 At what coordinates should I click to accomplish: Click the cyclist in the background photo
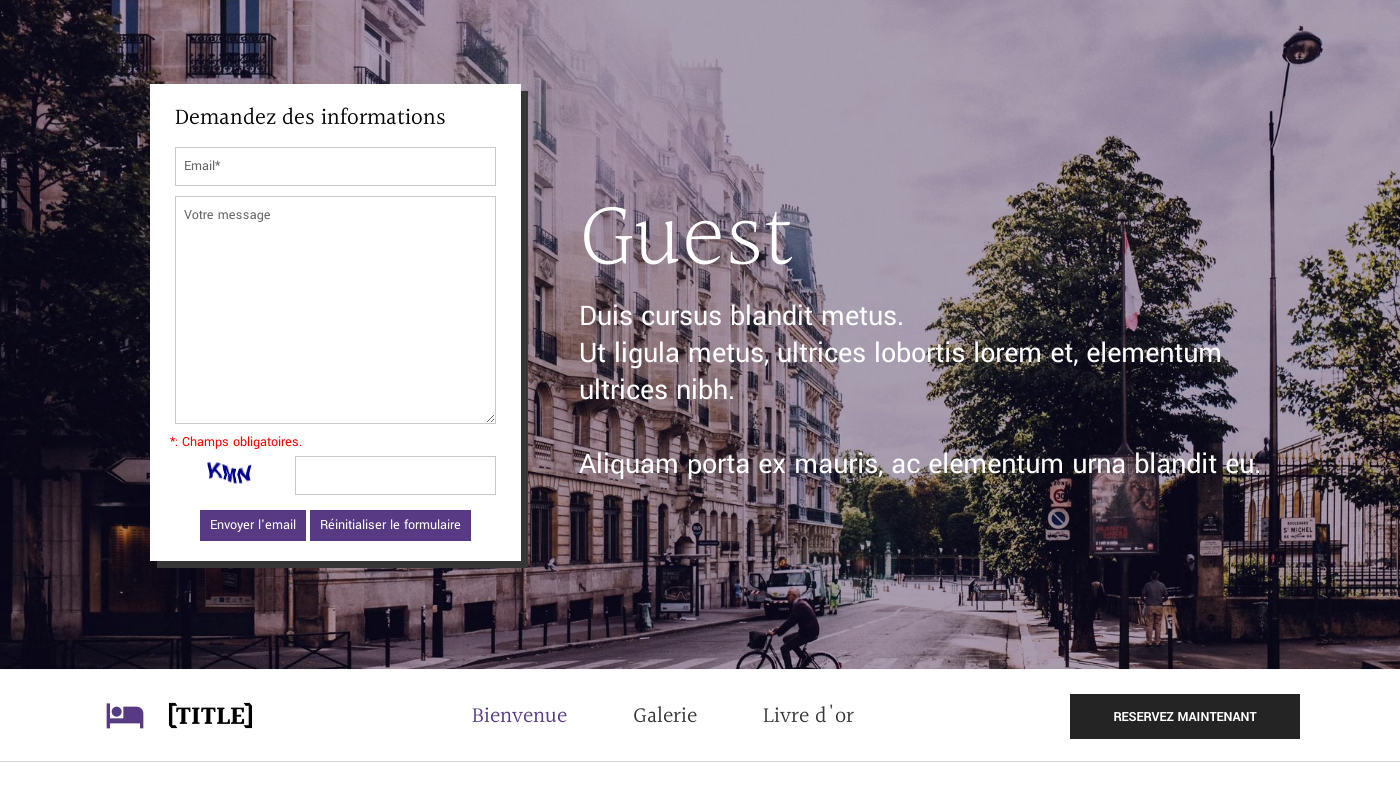(x=790, y=632)
